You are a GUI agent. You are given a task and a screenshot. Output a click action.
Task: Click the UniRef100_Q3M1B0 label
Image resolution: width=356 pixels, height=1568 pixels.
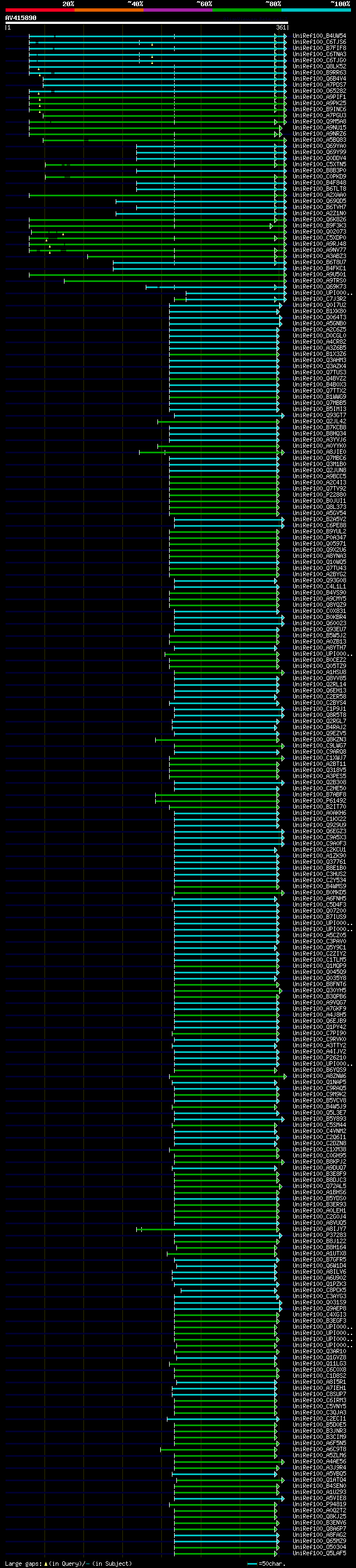click(x=319, y=464)
